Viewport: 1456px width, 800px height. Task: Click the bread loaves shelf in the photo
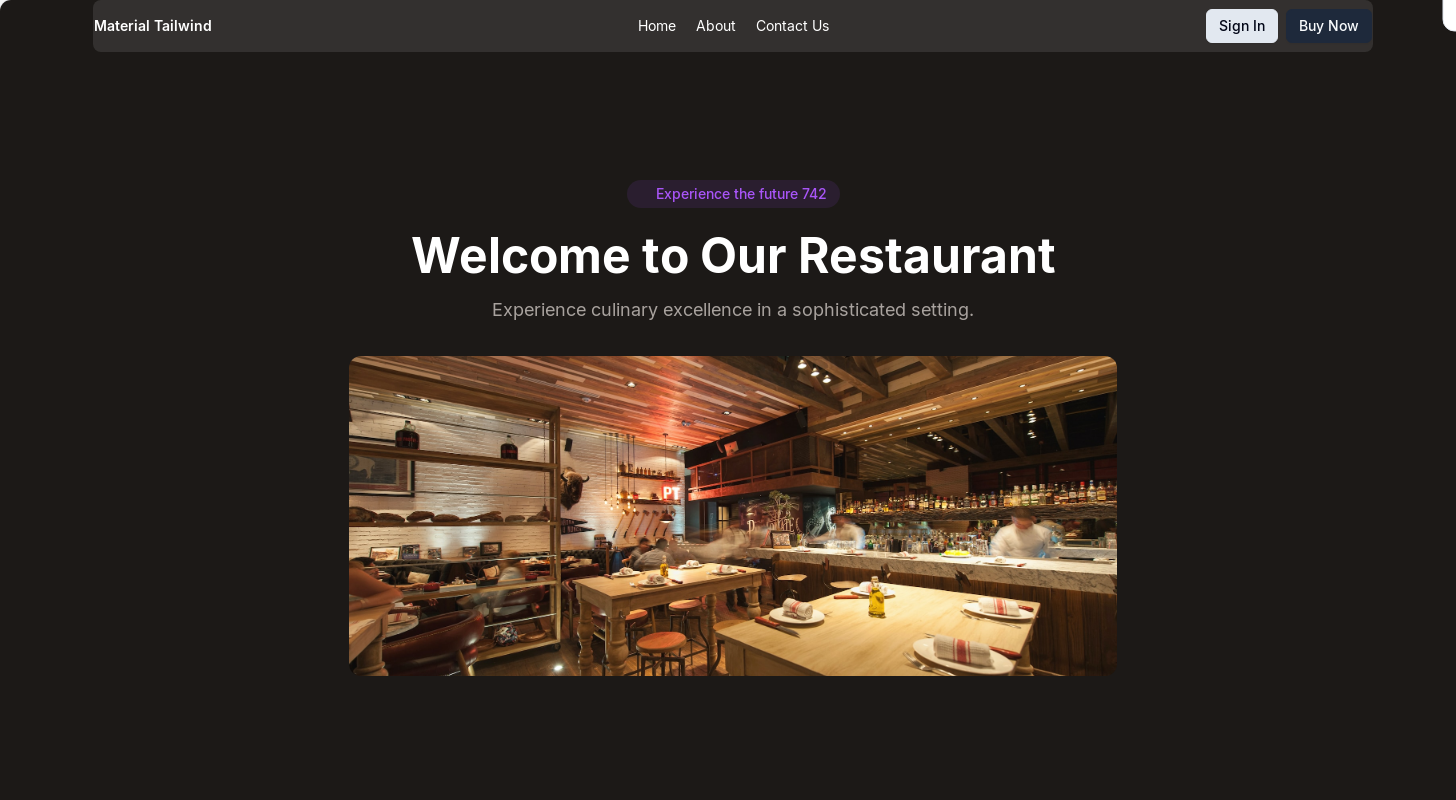(450, 517)
